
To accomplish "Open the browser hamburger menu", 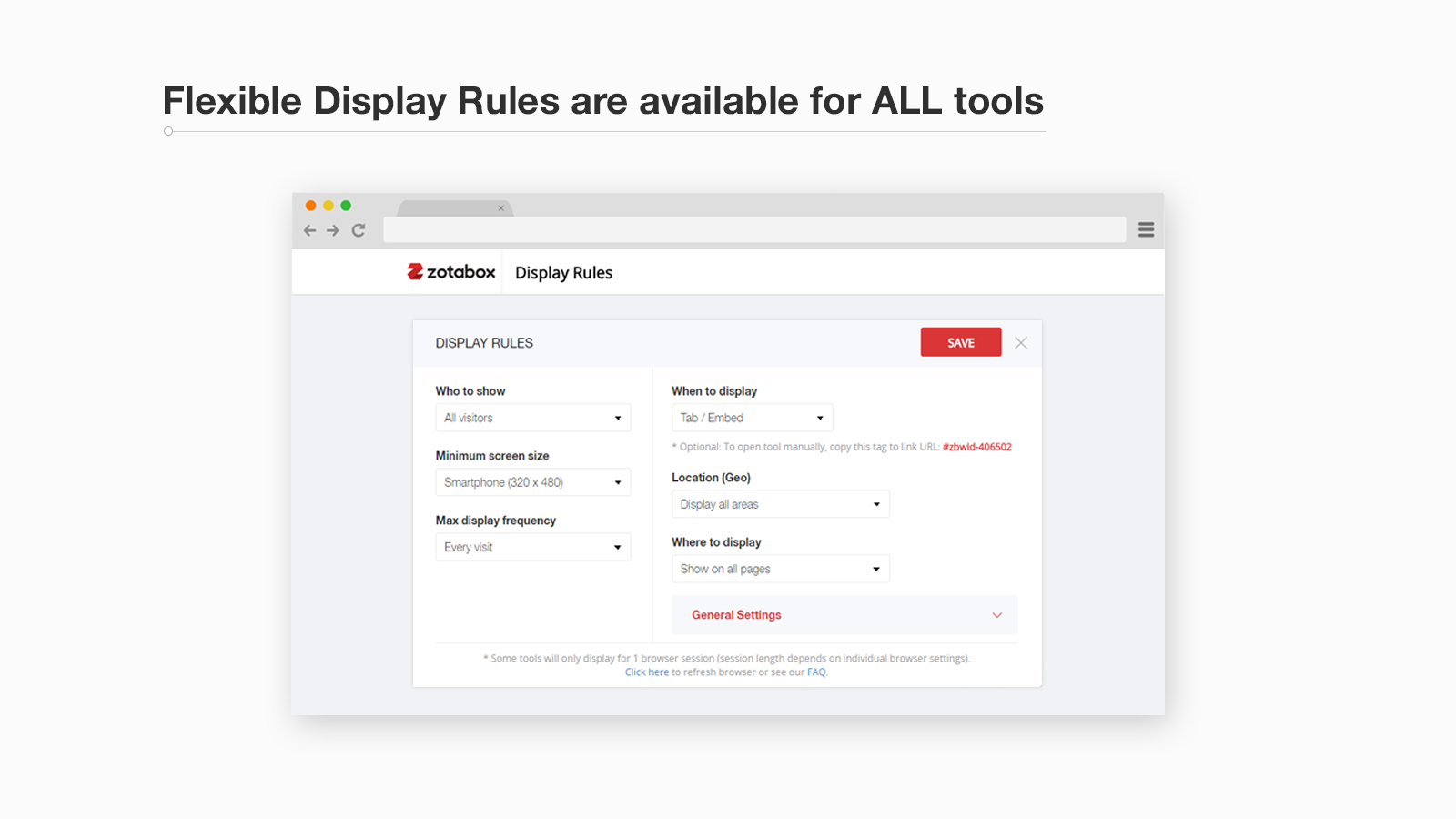I will (x=1146, y=229).
